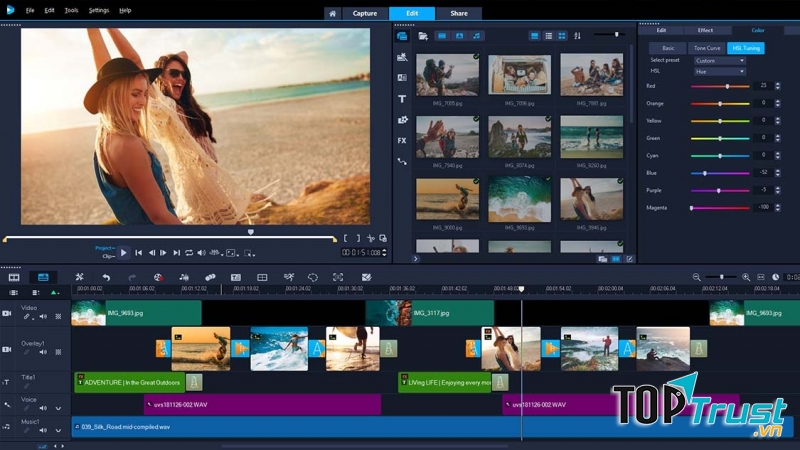Mute the Overlay1 track
Image resolution: width=800 pixels, height=450 pixels.
[x=43, y=352]
